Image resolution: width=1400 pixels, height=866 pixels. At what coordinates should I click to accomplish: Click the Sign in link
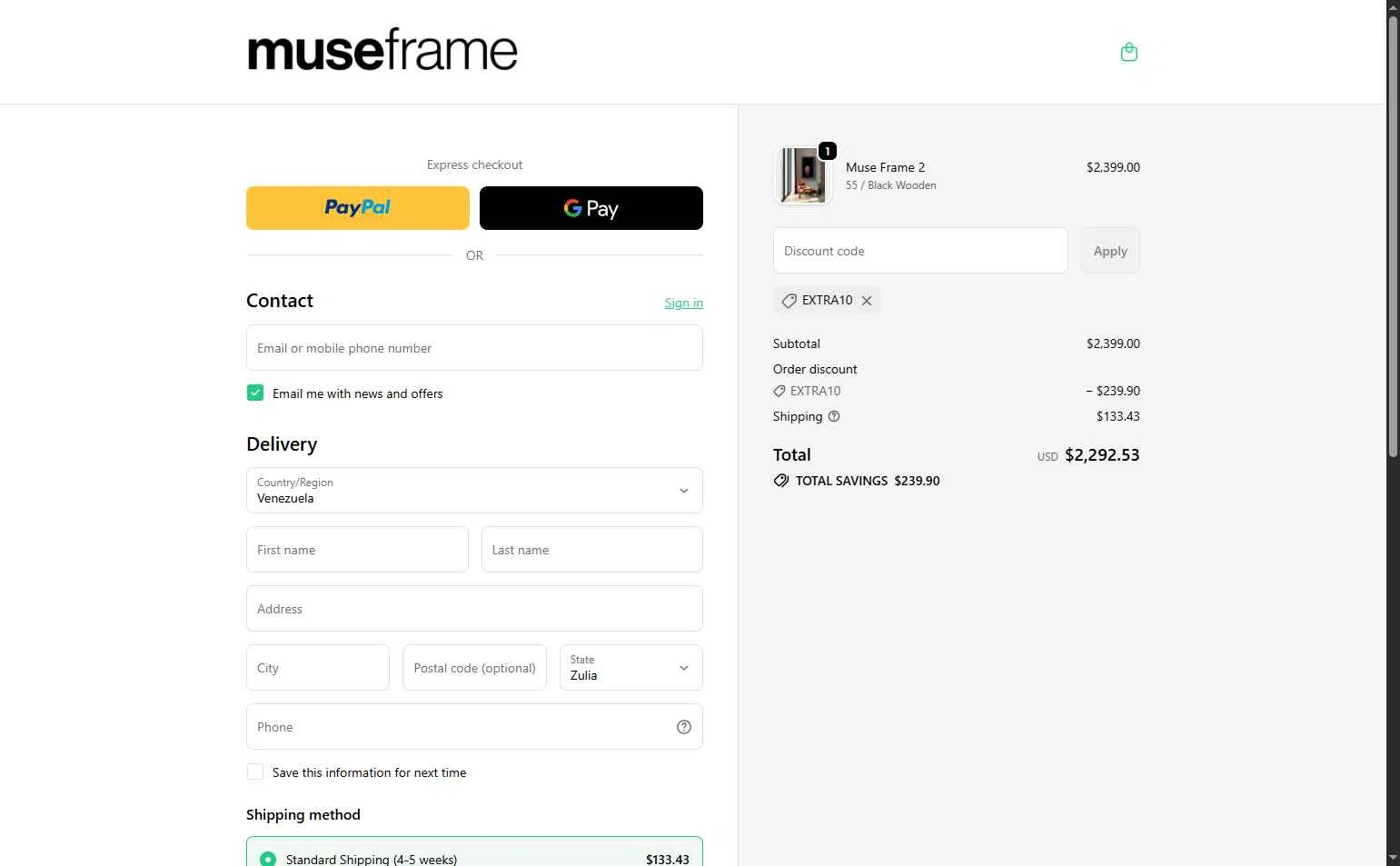coord(684,303)
